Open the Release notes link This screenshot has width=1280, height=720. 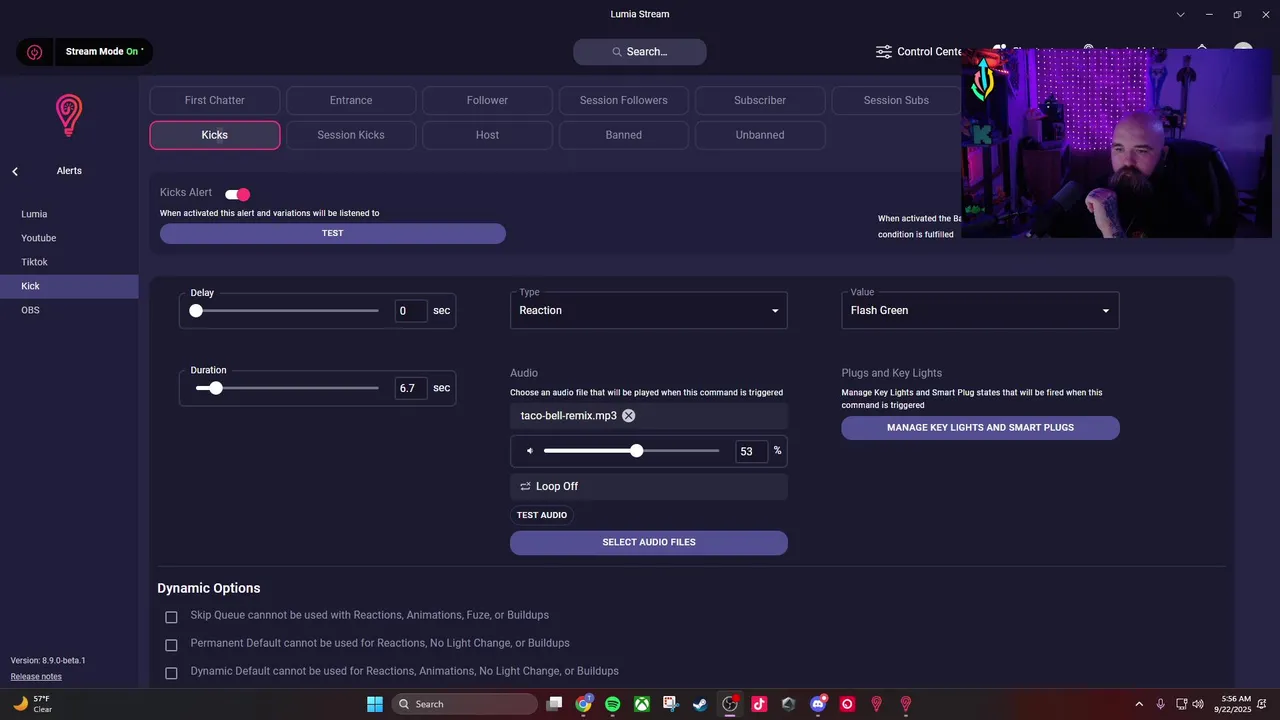[36, 677]
